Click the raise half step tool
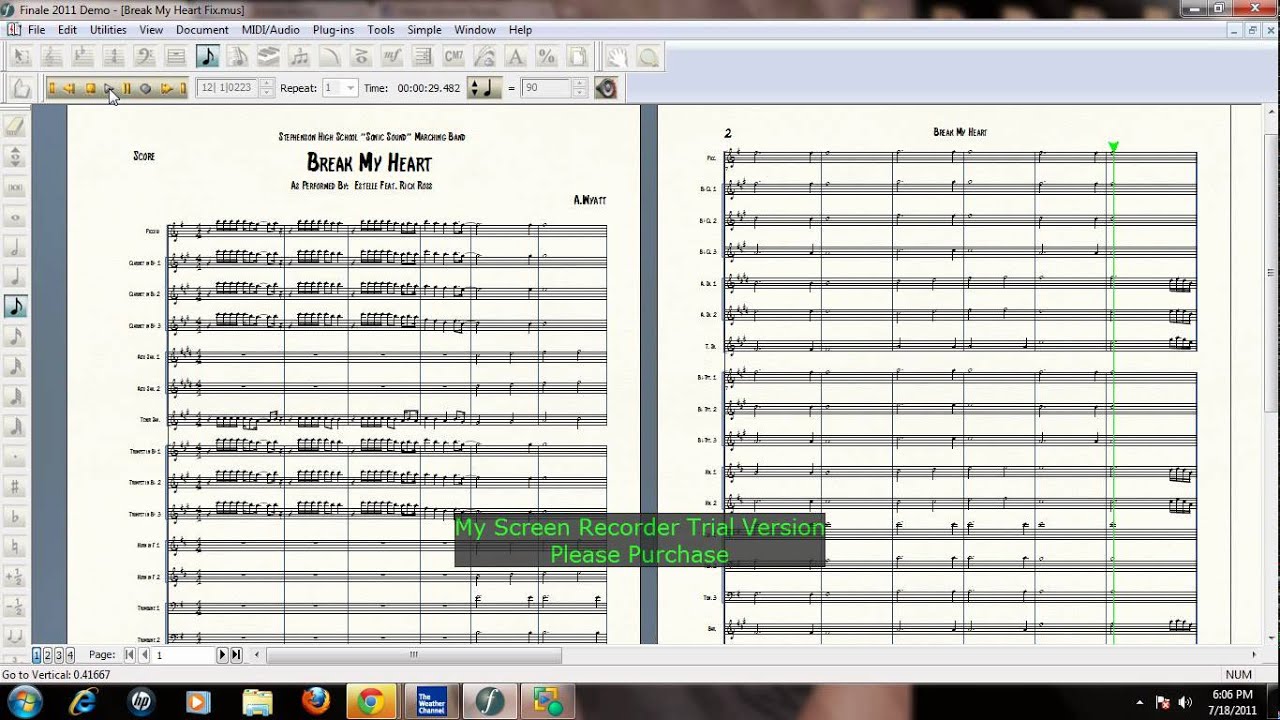This screenshot has height=720, width=1280. coord(15,577)
